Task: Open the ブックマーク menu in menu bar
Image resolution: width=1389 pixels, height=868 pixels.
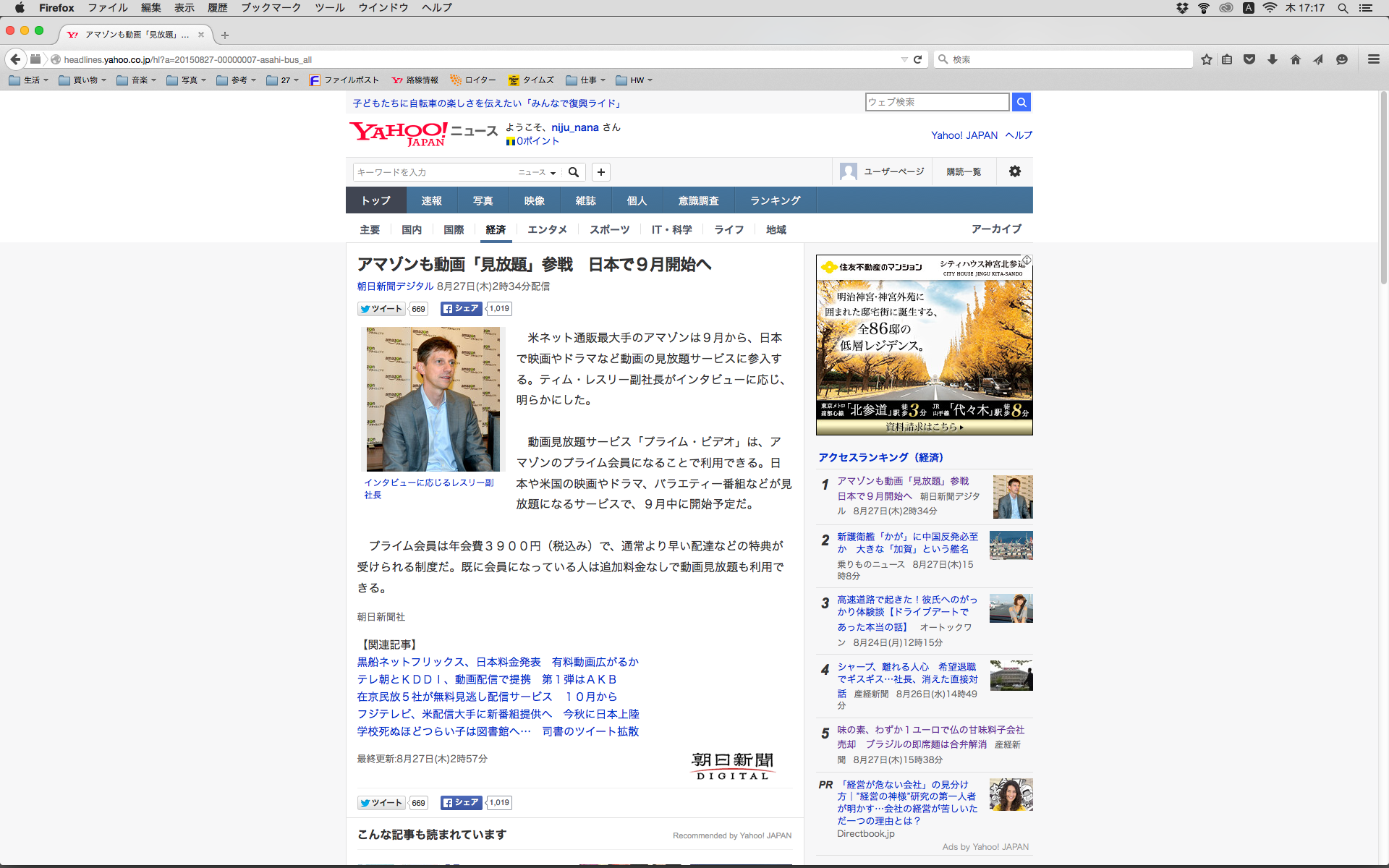Action: (x=271, y=8)
